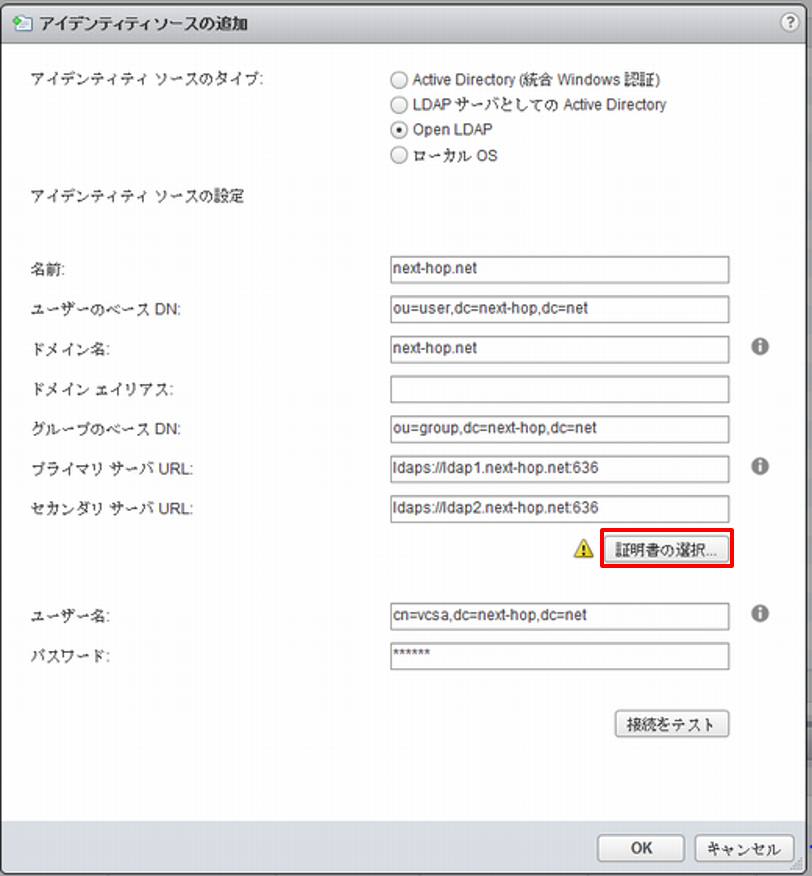
Task: Focus the セカンダリ サーバ URL field
Action: click(x=559, y=508)
